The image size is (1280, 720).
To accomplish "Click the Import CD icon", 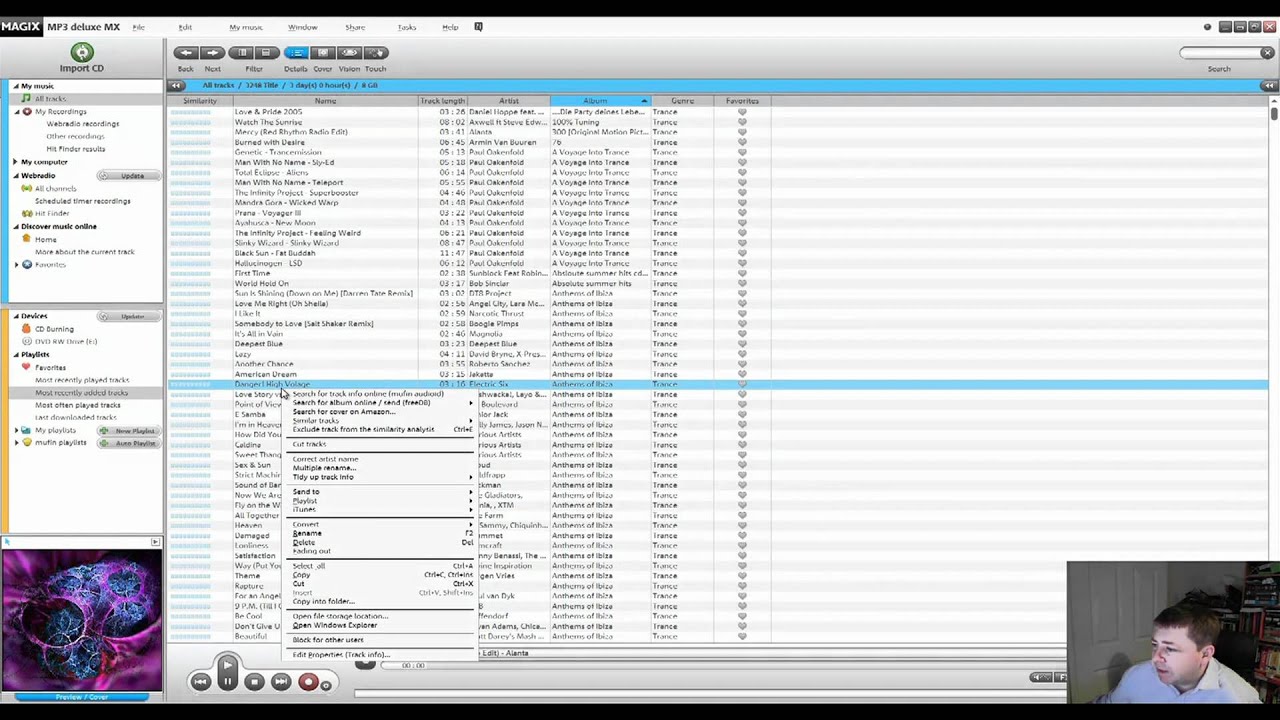I will [82, 52].
